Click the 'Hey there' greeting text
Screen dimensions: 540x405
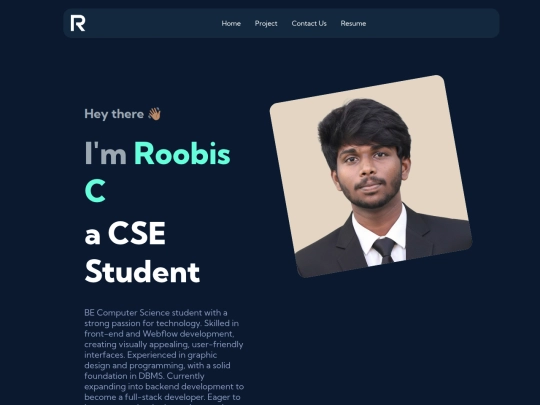(x=114, y=114)
